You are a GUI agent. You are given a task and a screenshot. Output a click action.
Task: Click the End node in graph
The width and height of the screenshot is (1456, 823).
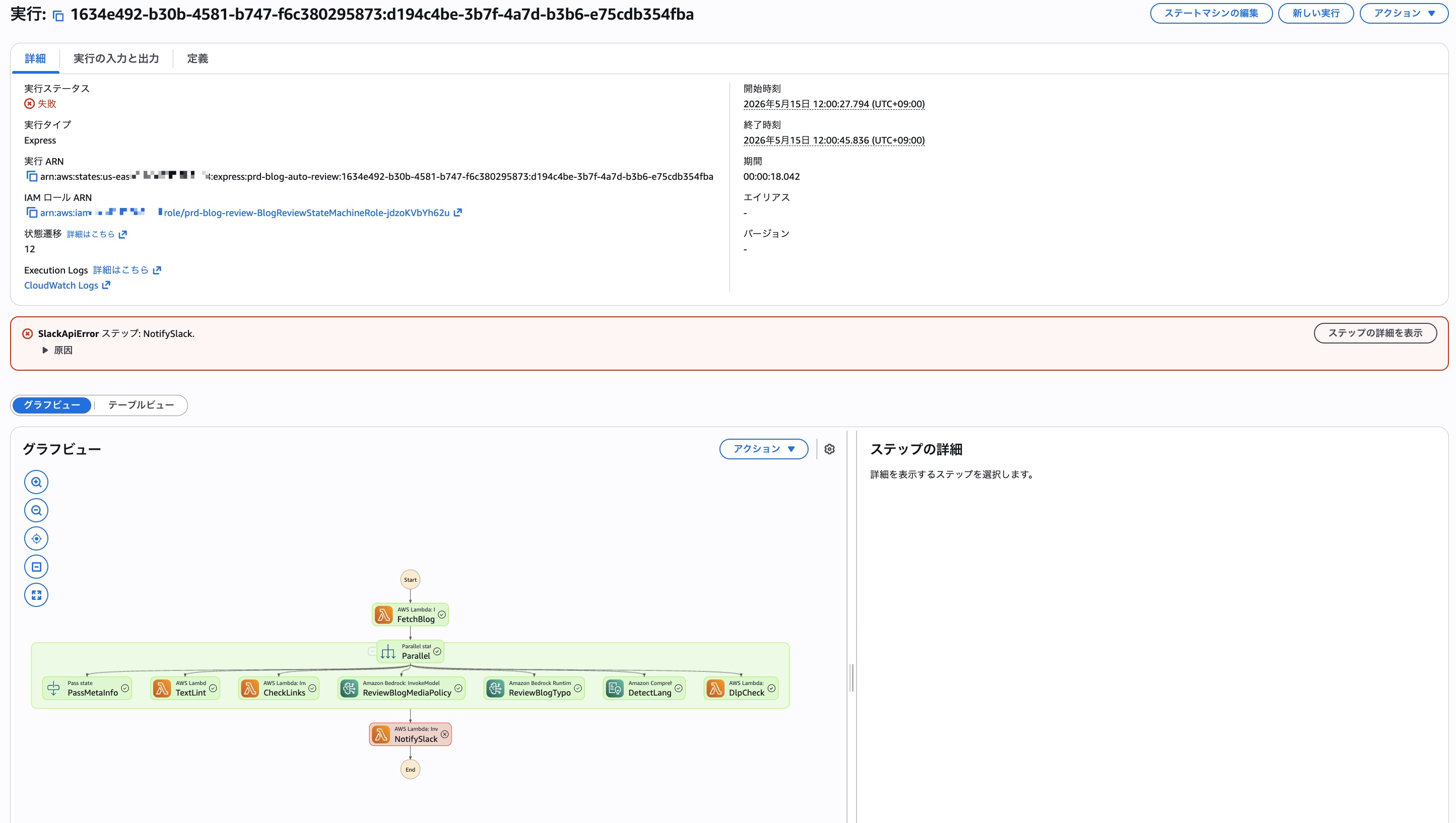[410, 769]
